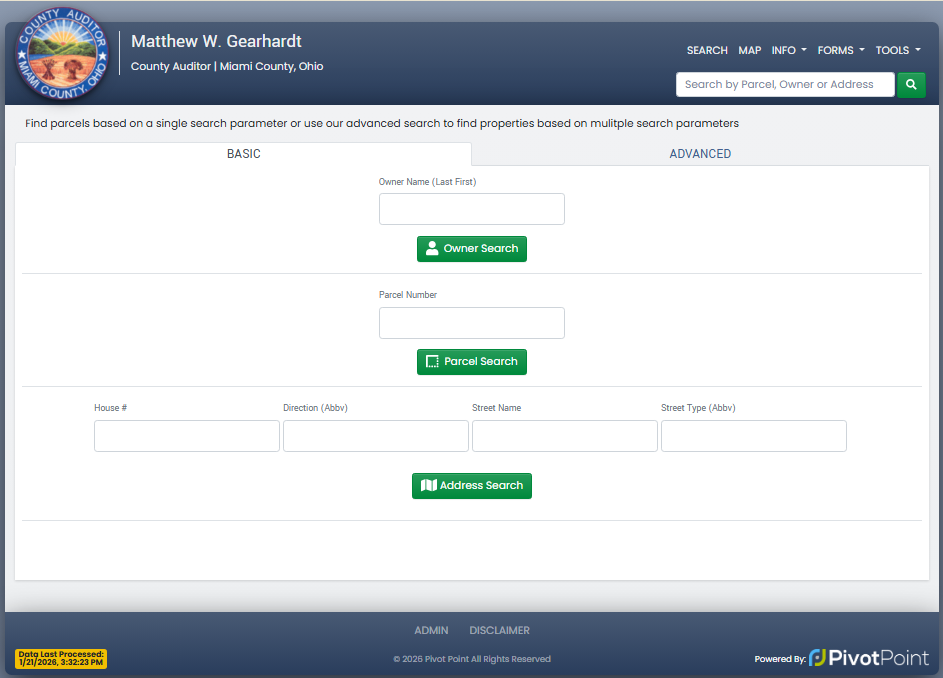The image size is (943, 678).
Task: Click into the Parcel Number field
Action: [471, 323]
